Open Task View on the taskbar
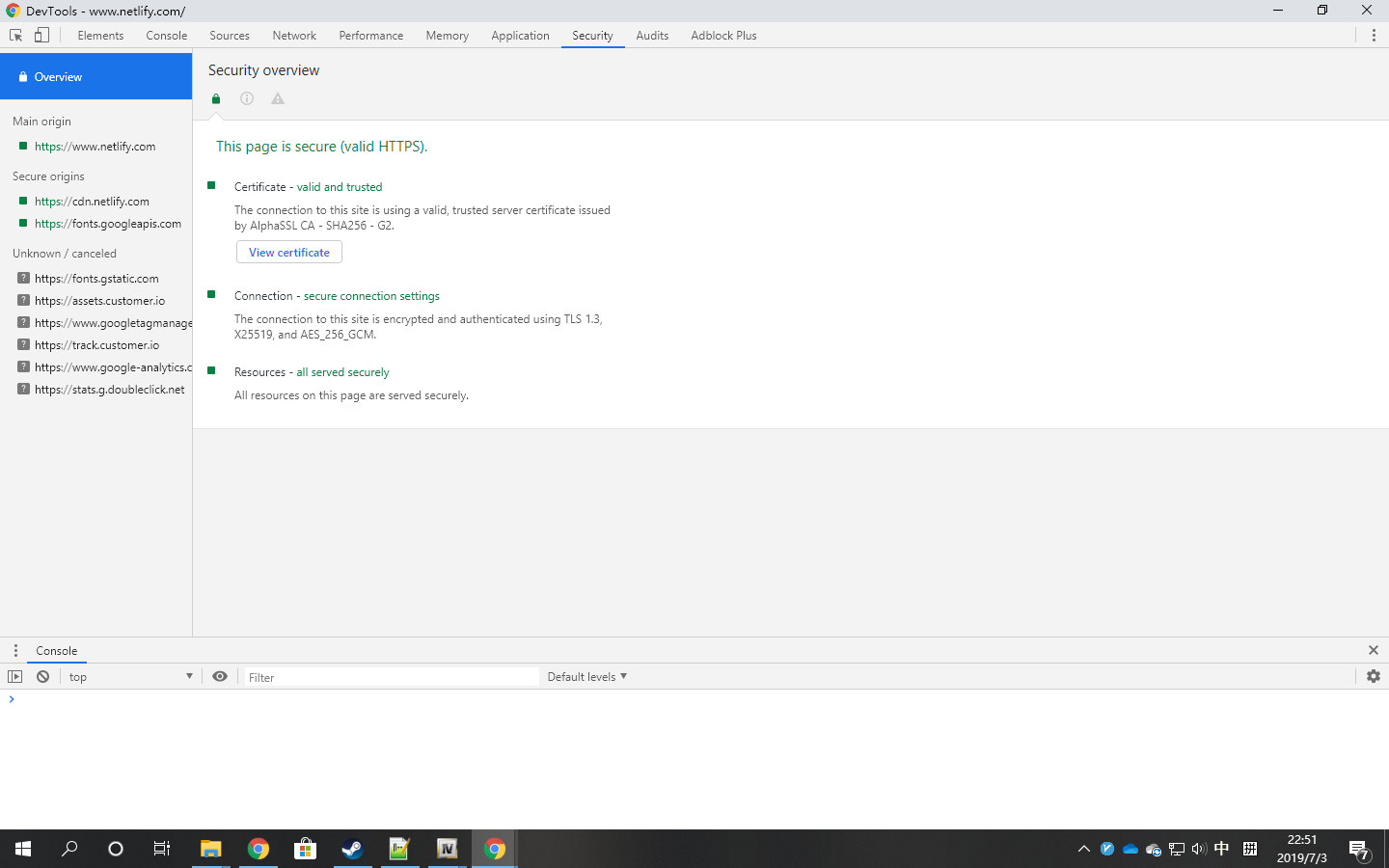1389x868 pixels. 162,849
